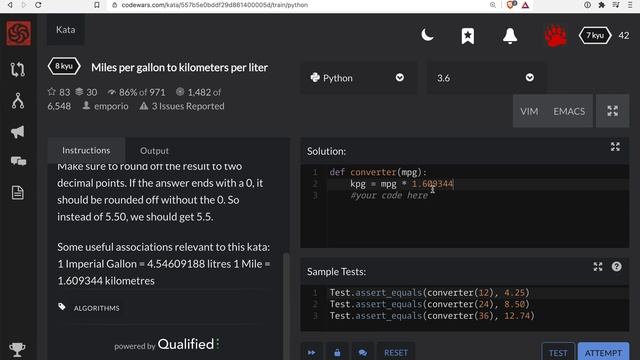Open the megaphone announcements sidebar icon
The height and width of the screenshot is (360, 640).
pyautogui.click(x=18, y=131)
